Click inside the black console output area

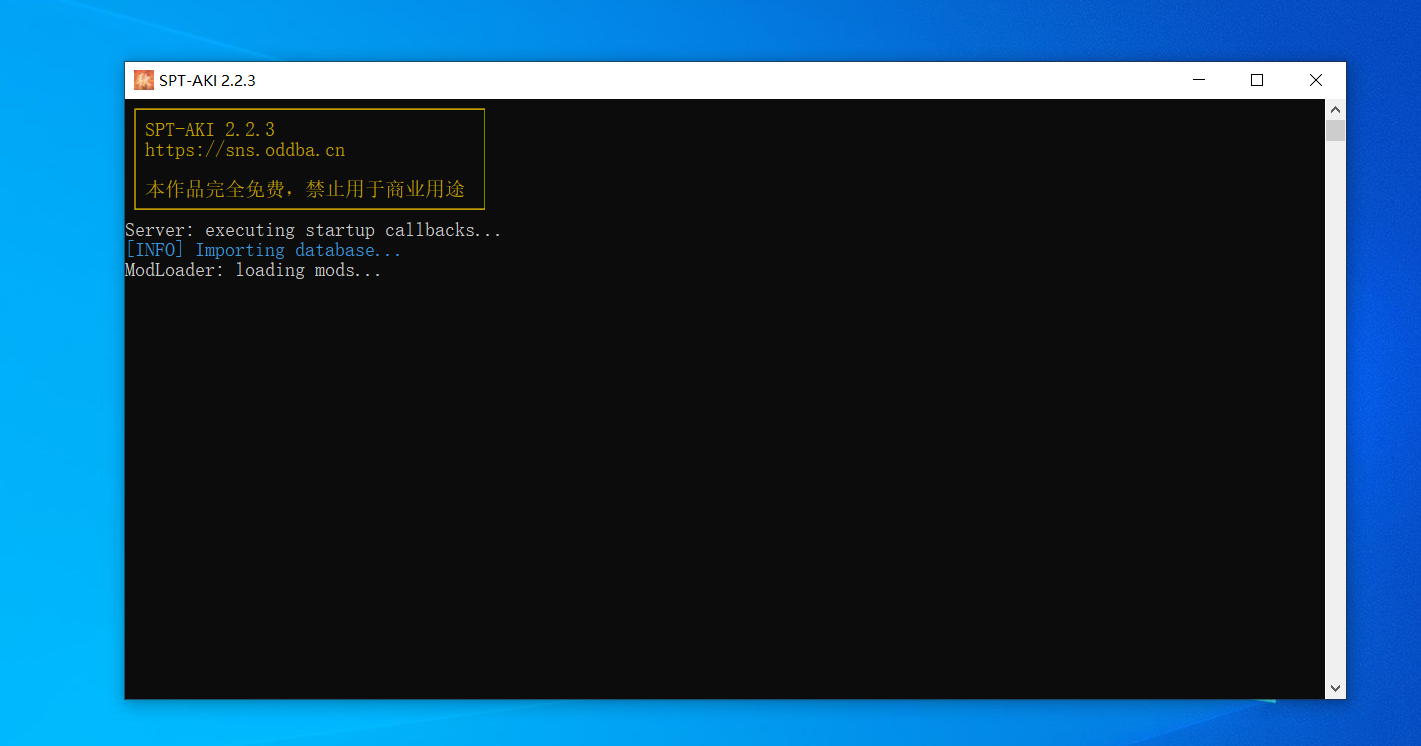point(700,450)
